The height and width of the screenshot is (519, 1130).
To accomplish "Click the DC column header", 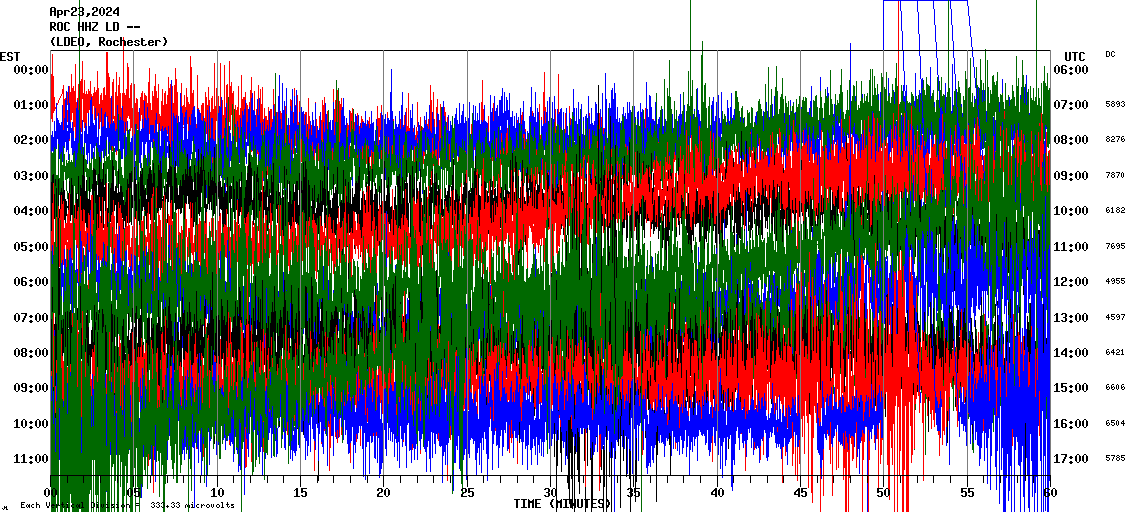I will (x=1110, y=54).
